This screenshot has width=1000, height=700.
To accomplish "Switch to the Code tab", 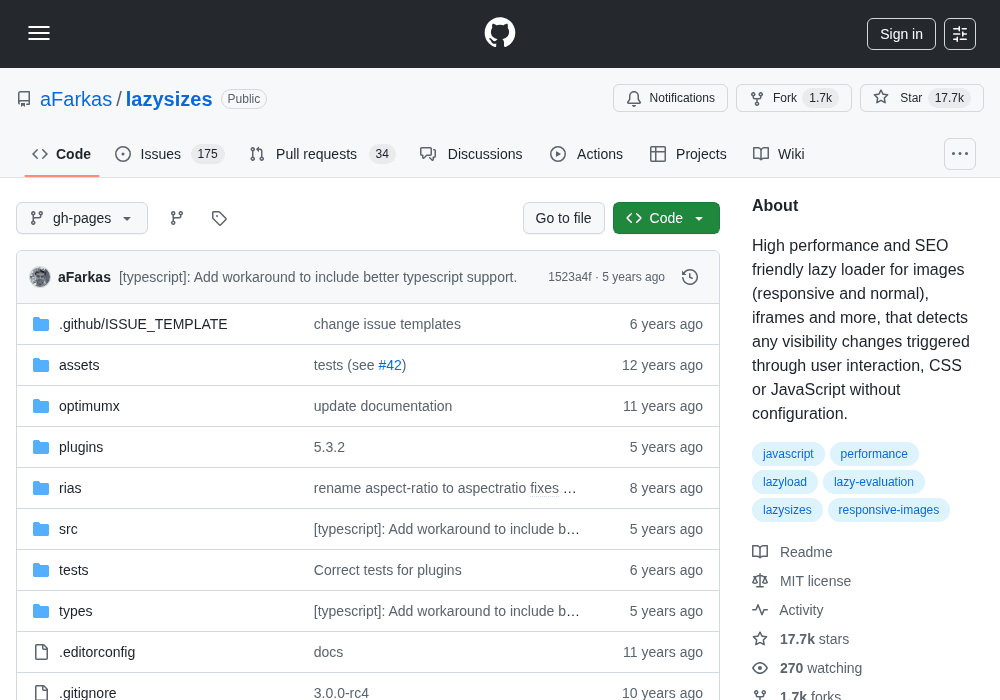I will pos(62,154).
